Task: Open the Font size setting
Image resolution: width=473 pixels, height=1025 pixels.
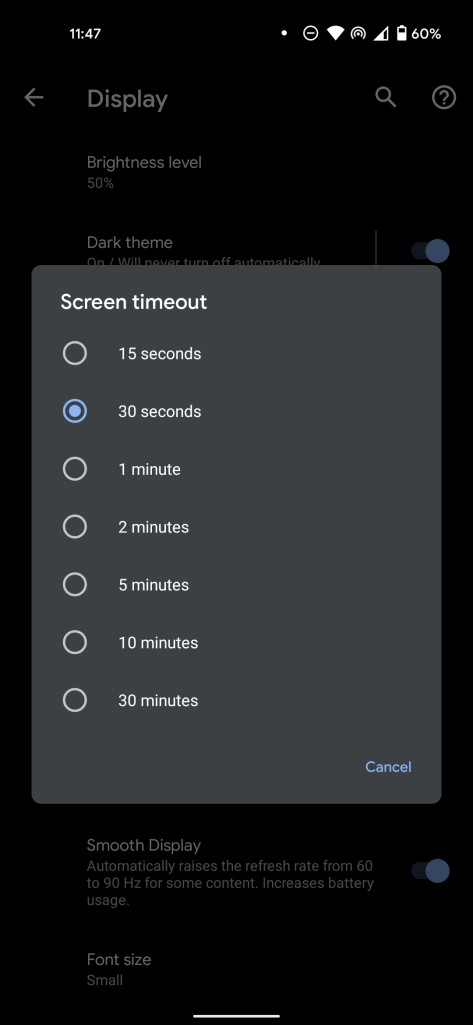Action: pyautogui.click(x=236, y=969)
